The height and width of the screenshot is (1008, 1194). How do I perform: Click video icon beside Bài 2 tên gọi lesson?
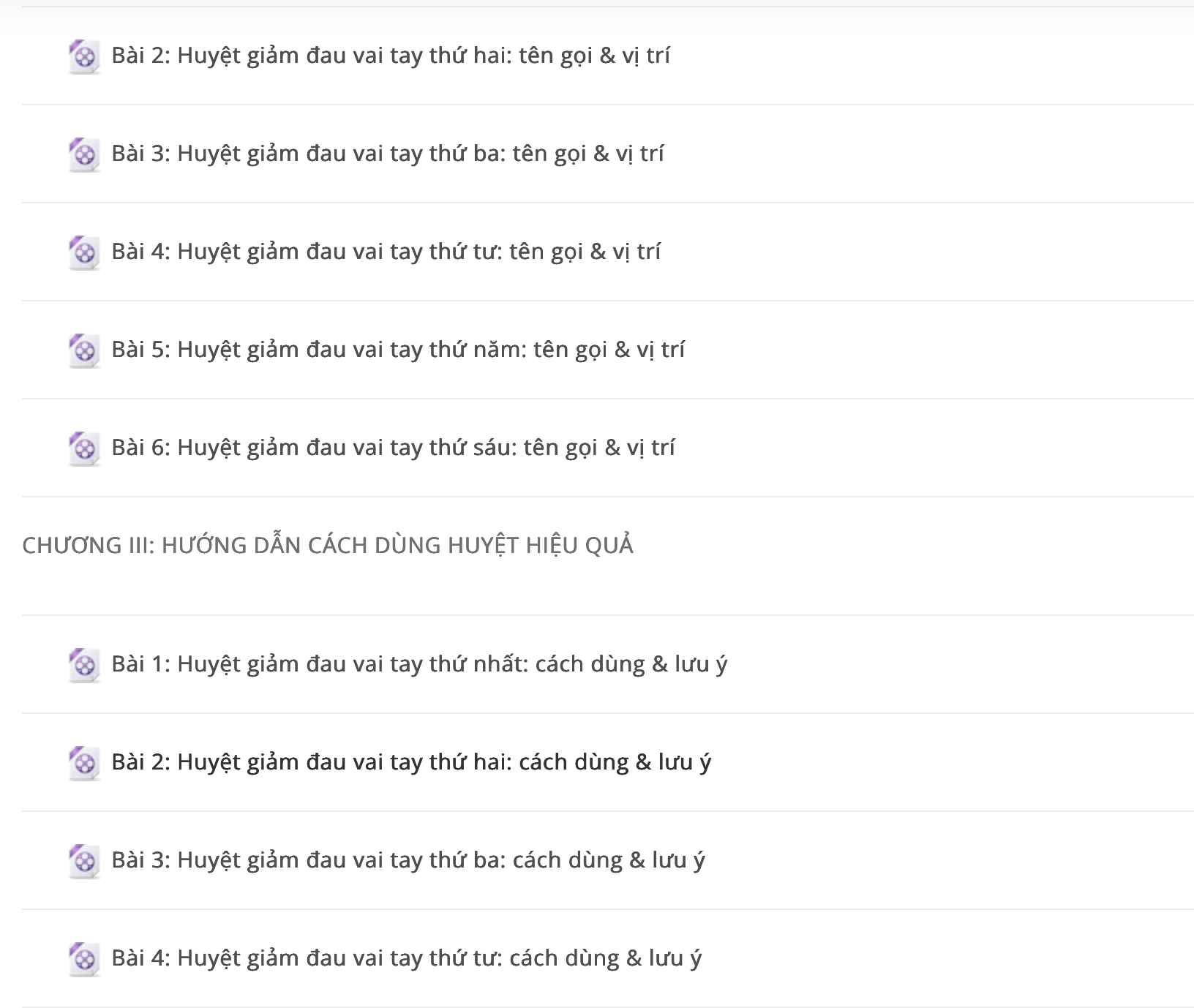point(84,56)
